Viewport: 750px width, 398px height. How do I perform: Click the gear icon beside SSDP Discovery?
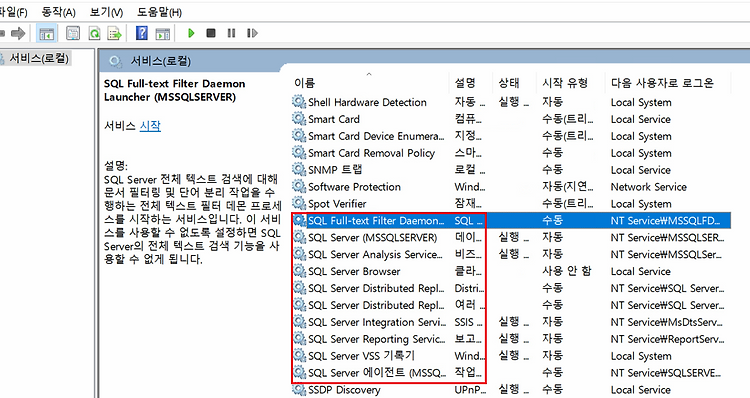tap(299, 389)
